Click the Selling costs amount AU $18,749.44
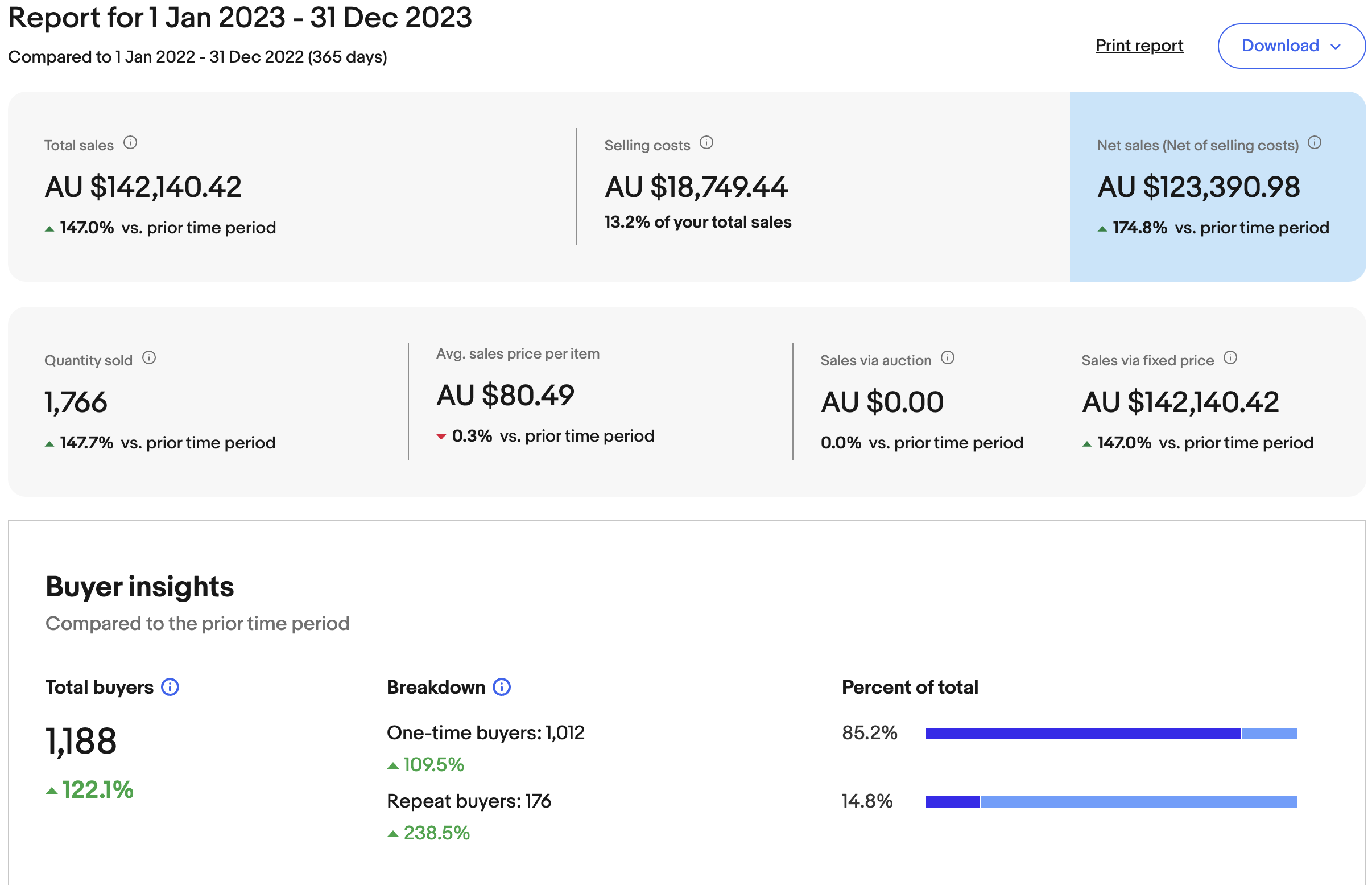The image size is (1372, 885). click(696, 187)
